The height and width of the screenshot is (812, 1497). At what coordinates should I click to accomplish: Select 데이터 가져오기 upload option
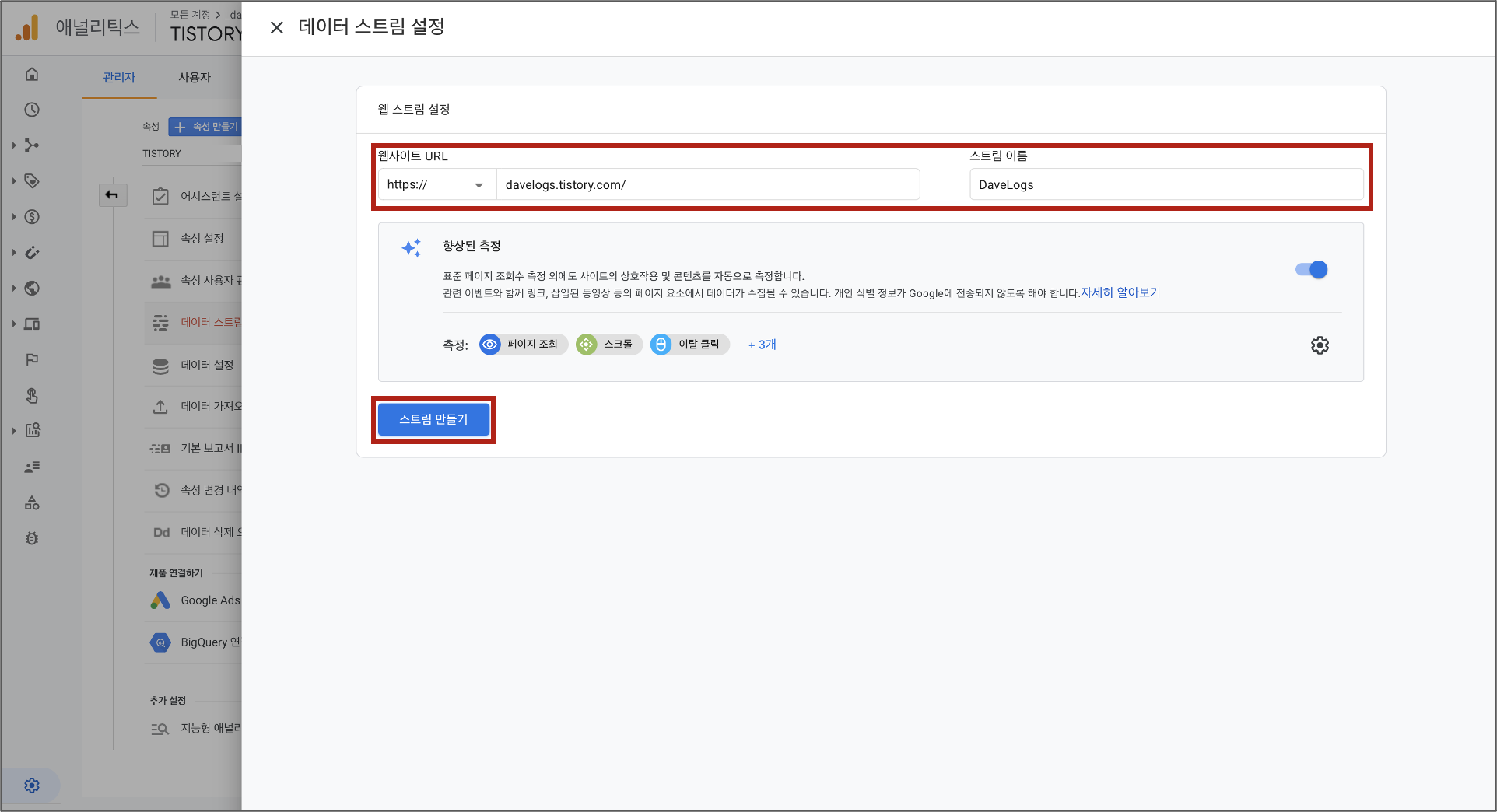[x=211, y=406]
